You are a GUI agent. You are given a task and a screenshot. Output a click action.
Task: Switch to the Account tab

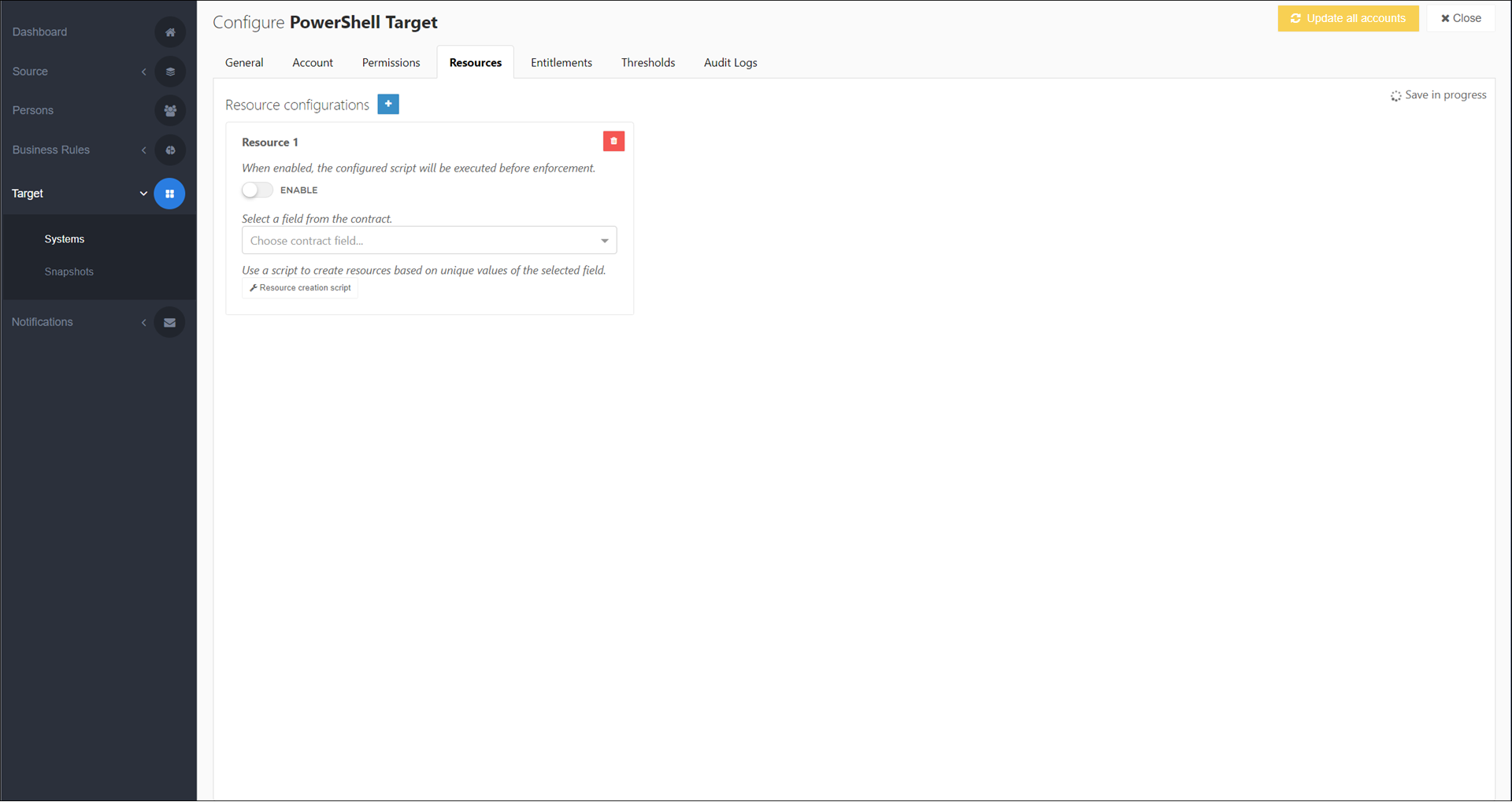(x=313, y=63)
